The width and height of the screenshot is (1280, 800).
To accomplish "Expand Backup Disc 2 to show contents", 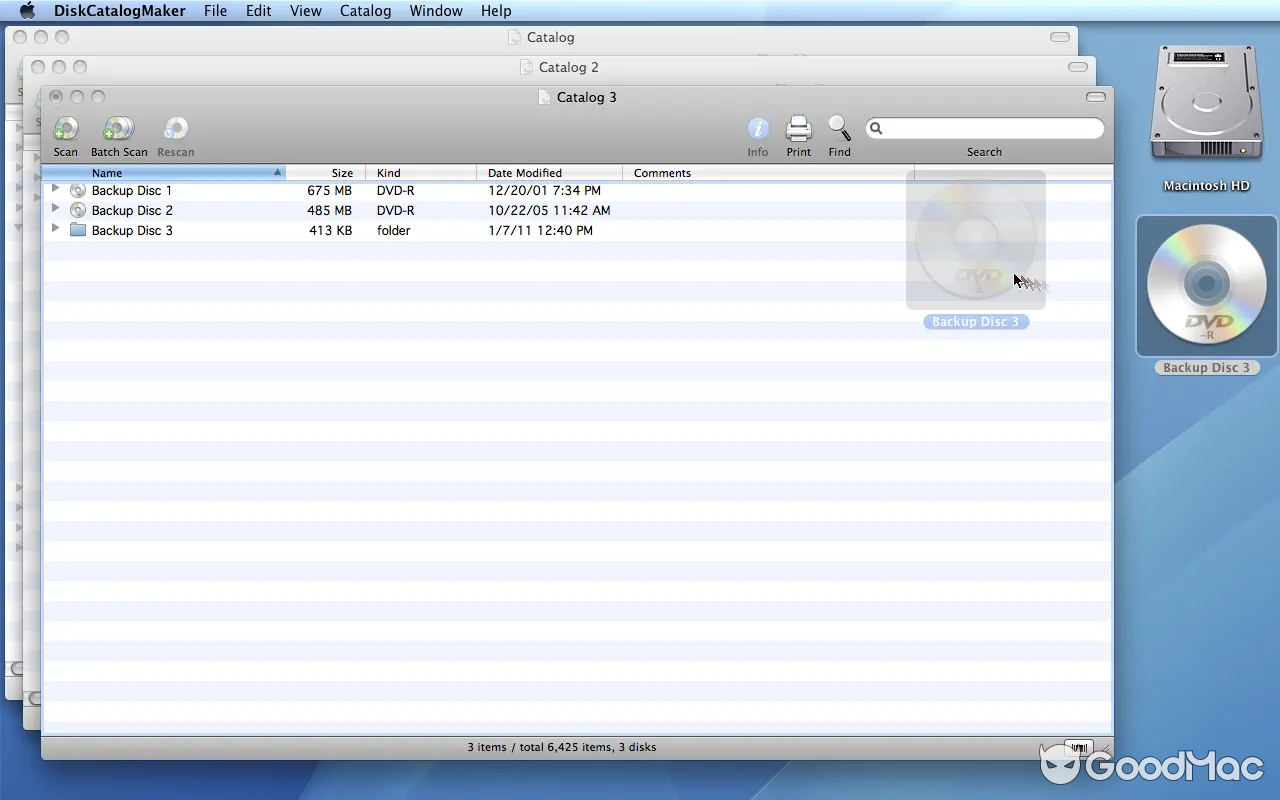I will 56,210.
